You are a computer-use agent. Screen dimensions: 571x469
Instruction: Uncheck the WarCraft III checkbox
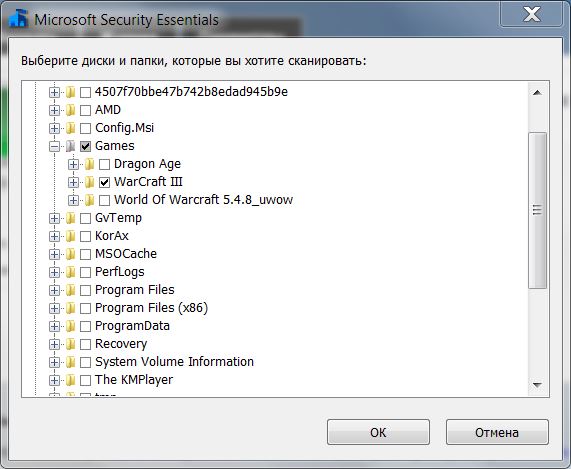click(x=105, y=182)
